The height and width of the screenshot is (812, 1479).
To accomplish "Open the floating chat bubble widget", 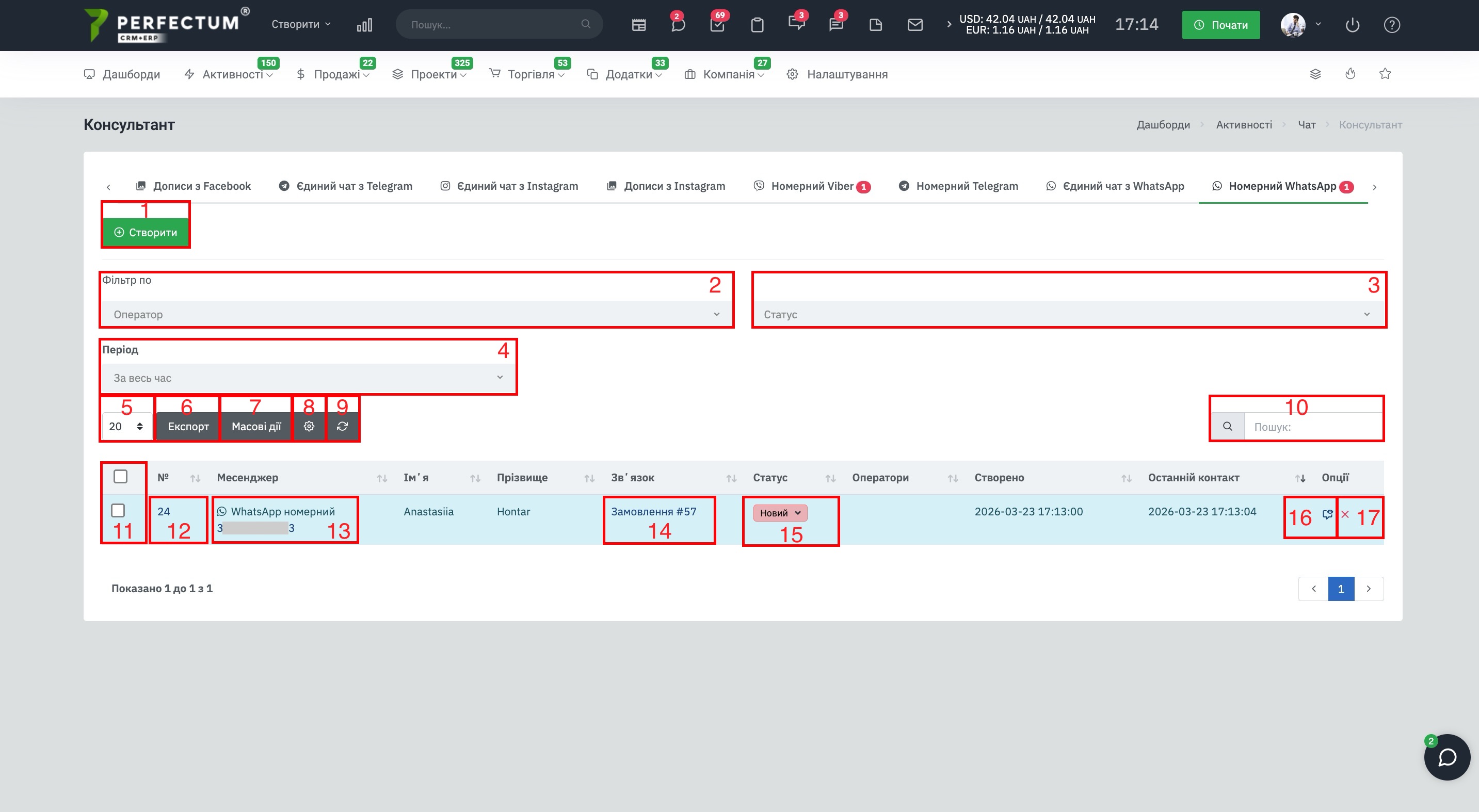I will tap(1446, 757).
